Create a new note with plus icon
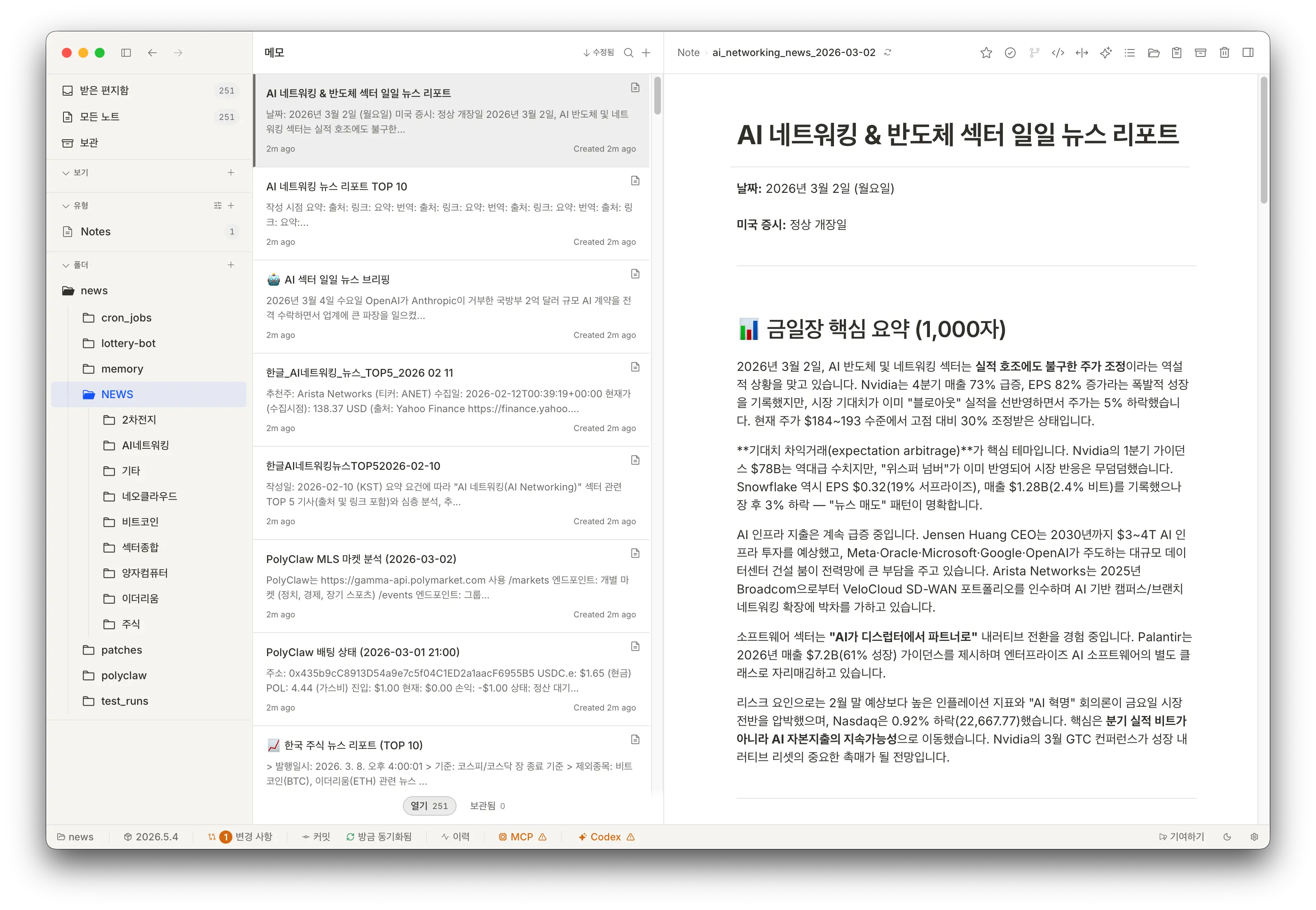1316x910 pixels. click(646, 53)
